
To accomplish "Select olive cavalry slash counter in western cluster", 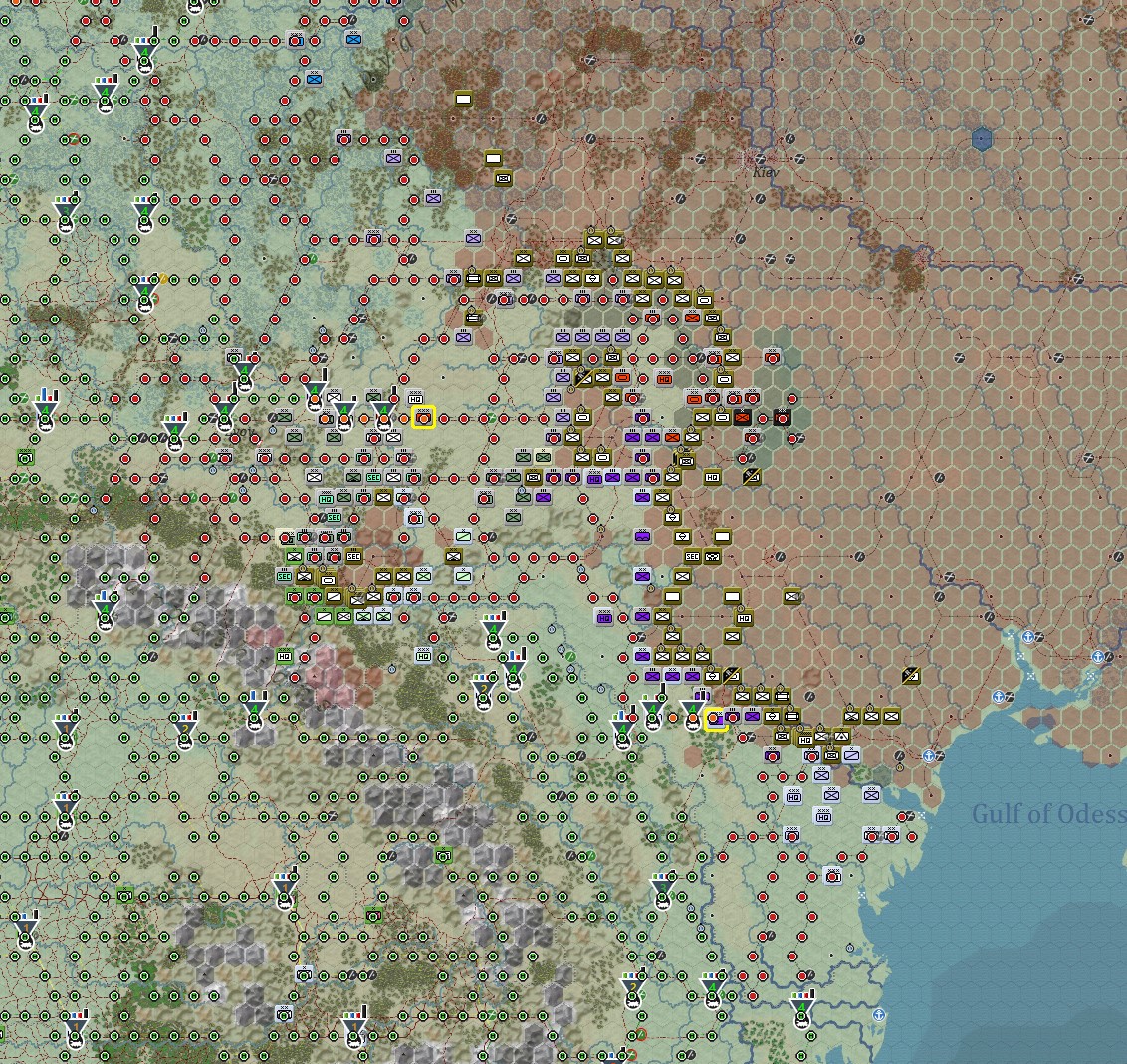I will (335, 595).
